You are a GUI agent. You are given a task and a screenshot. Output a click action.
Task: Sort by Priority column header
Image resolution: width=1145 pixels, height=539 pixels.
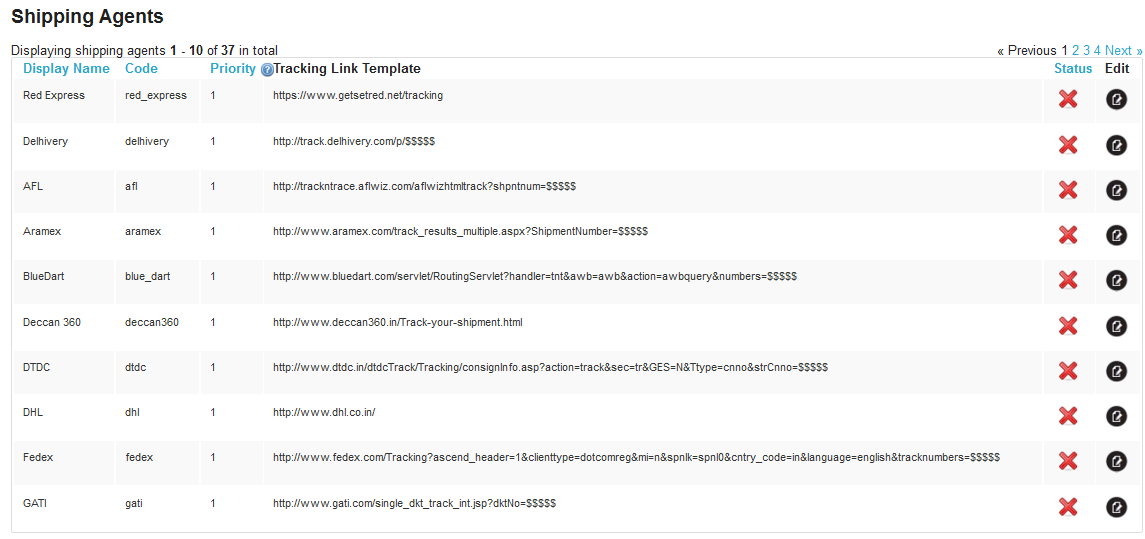(x=233, y=69)
